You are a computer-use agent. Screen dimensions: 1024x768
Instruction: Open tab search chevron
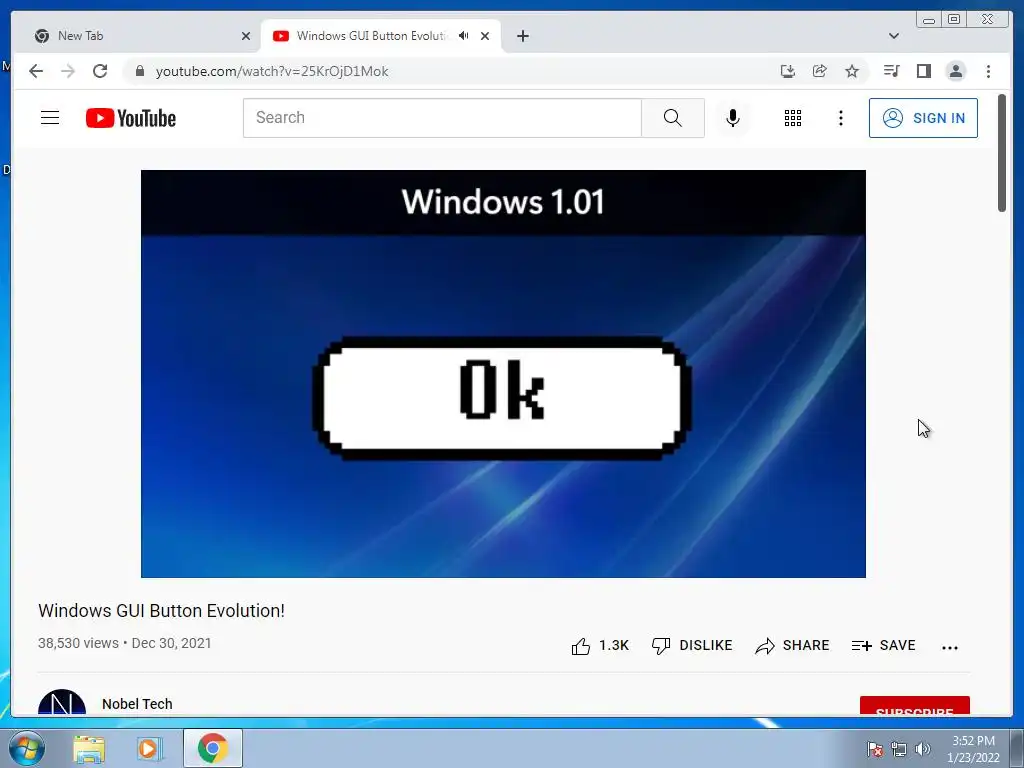click(x=894, y=36)
